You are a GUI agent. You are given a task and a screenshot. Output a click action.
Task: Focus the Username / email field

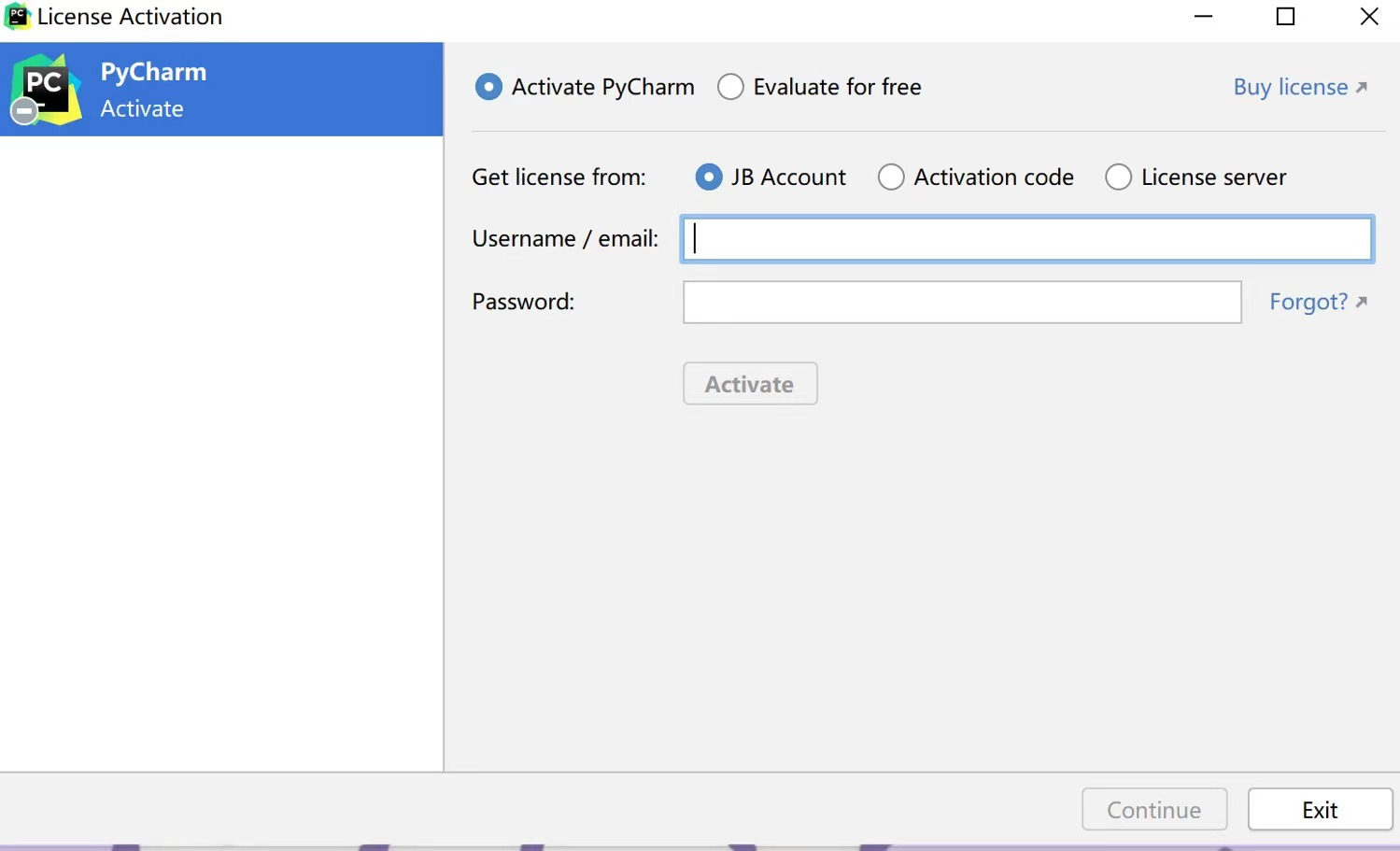[x=1027, y=239]
